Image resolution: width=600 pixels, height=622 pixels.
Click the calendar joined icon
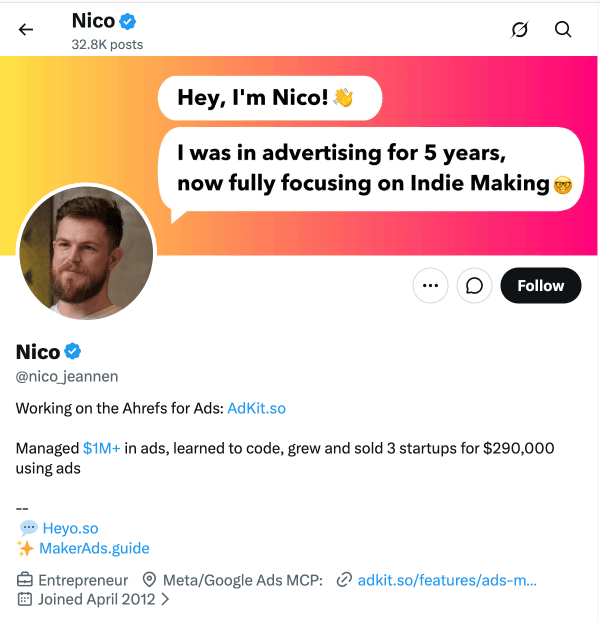25,599
